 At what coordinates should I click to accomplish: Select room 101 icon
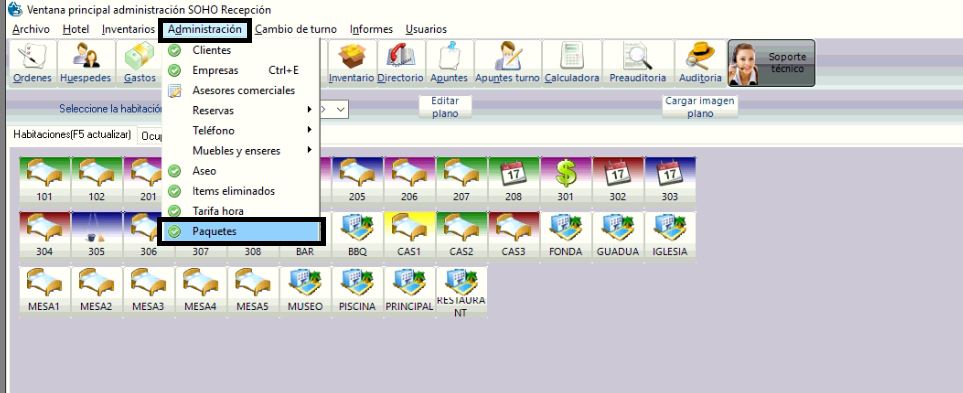(x=44, y=181)
